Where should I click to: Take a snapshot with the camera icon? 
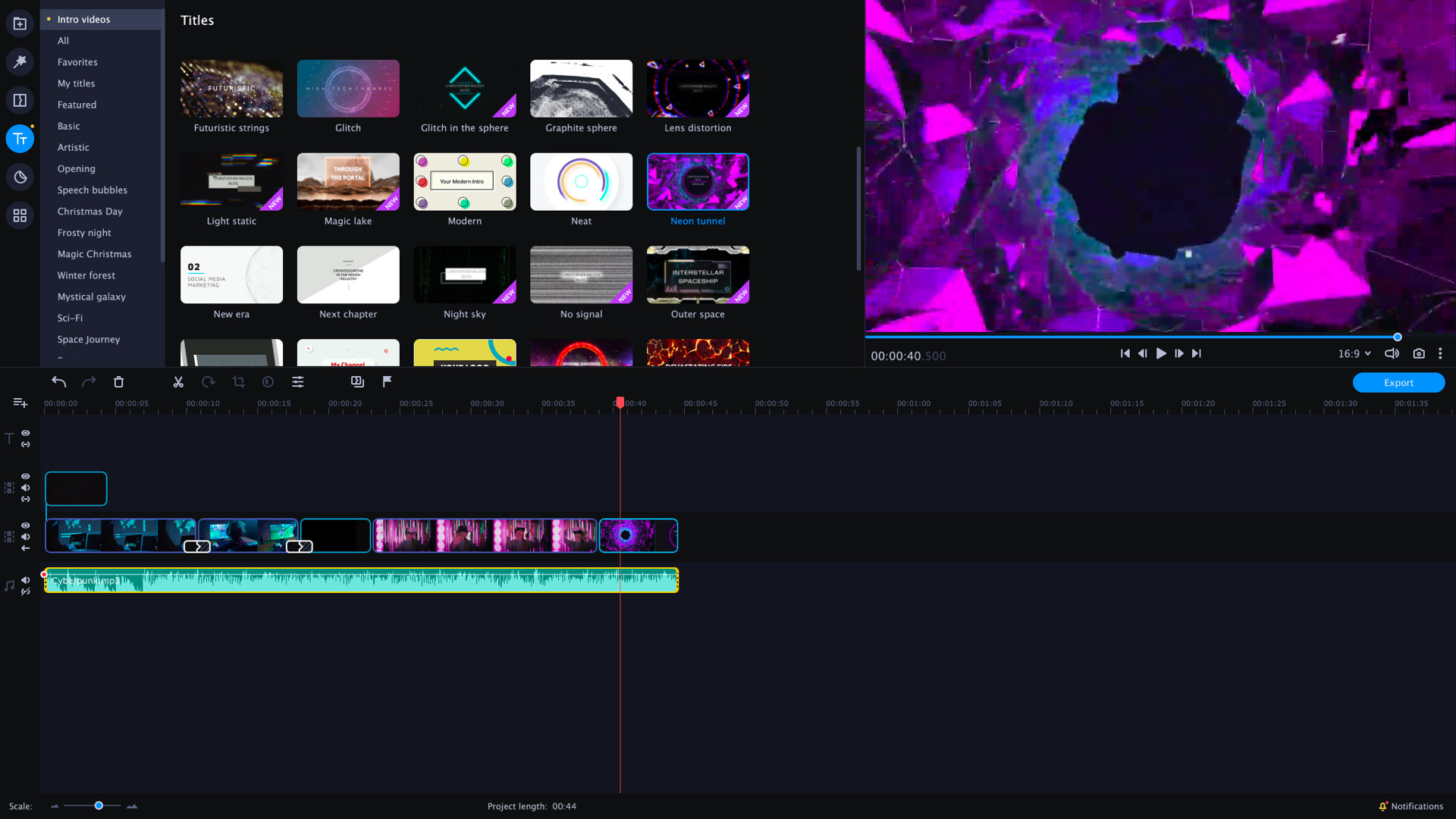point(1419,353)
